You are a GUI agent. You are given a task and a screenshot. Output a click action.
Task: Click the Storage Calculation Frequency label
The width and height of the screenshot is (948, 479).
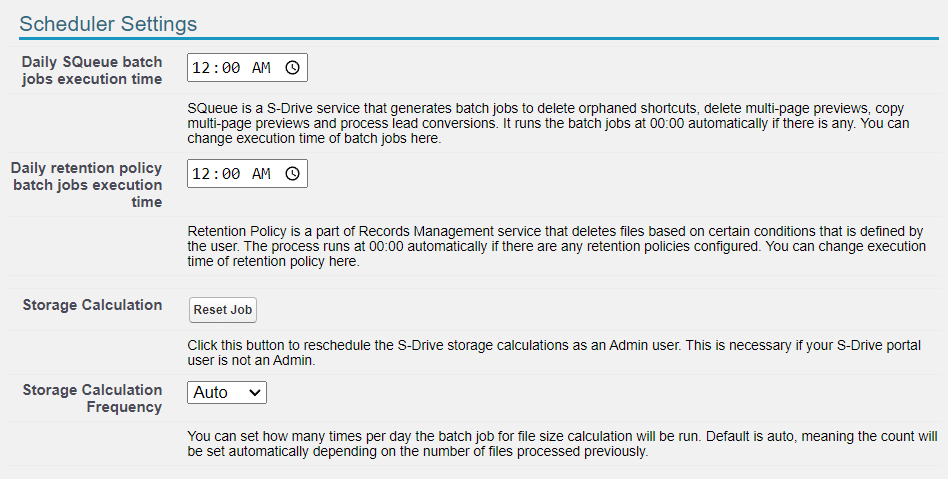pos(92,398)
